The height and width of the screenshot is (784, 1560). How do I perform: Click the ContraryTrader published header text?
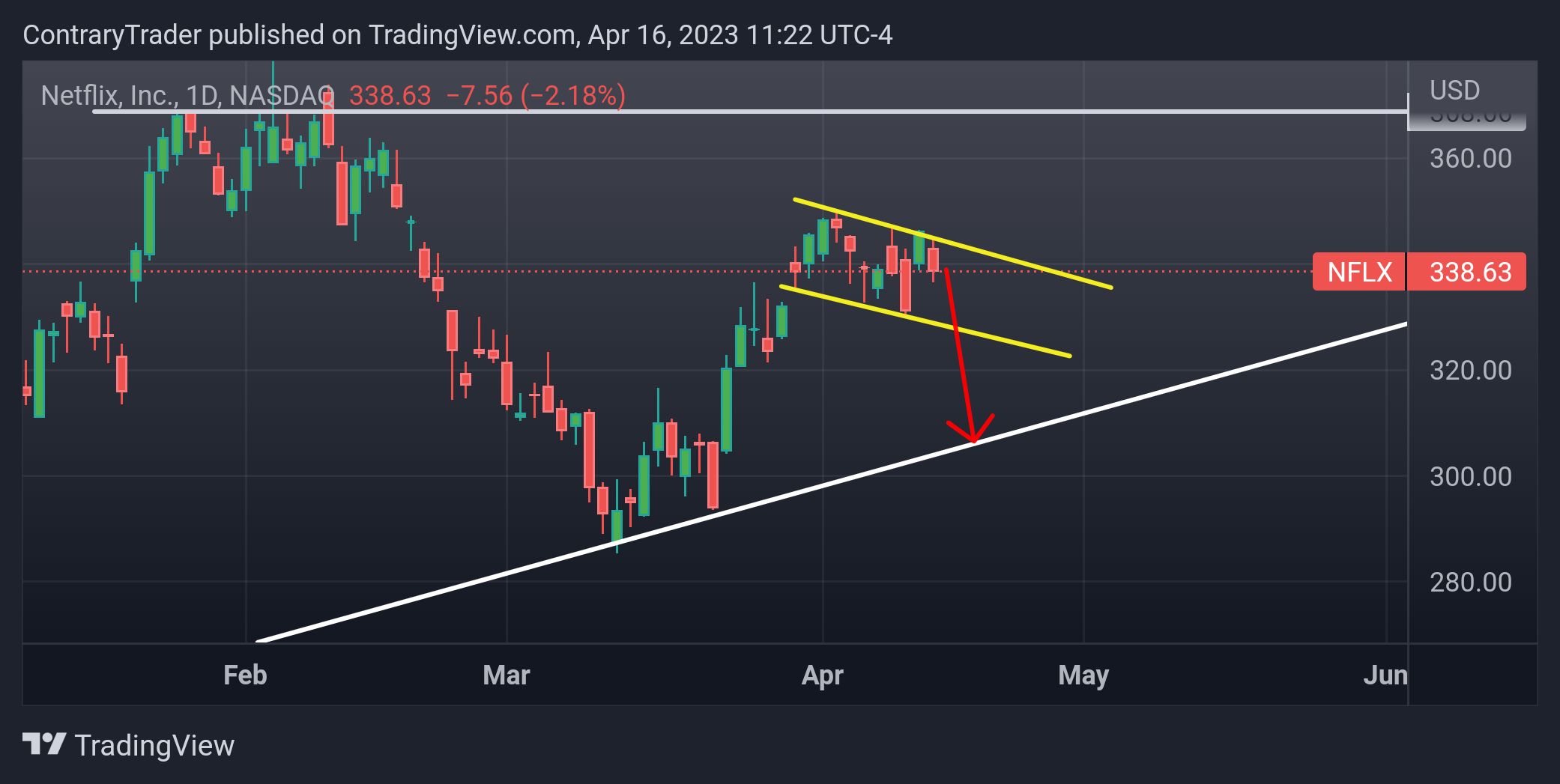click(x=458, y=35)
